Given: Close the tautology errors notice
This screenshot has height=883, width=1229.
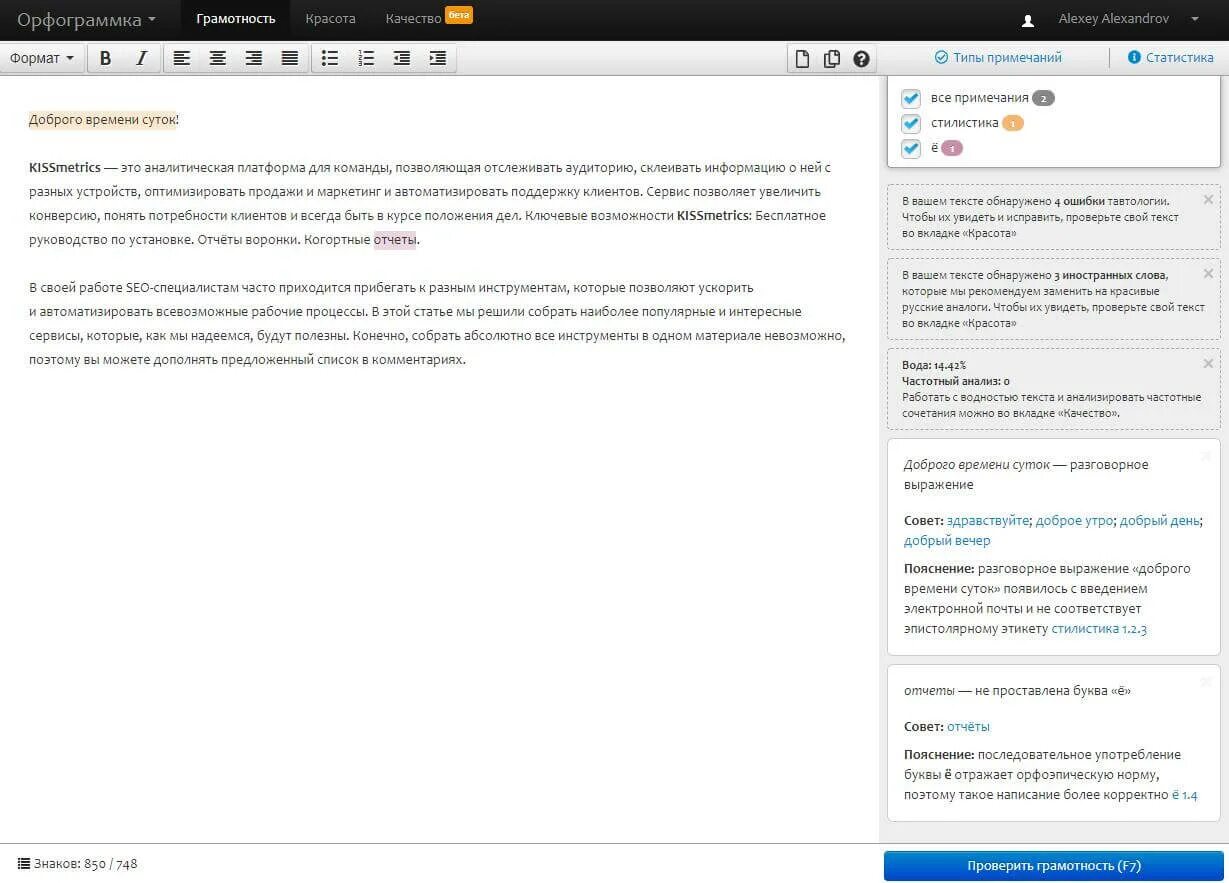Looking at the screenshot, I should [1207, 199].
